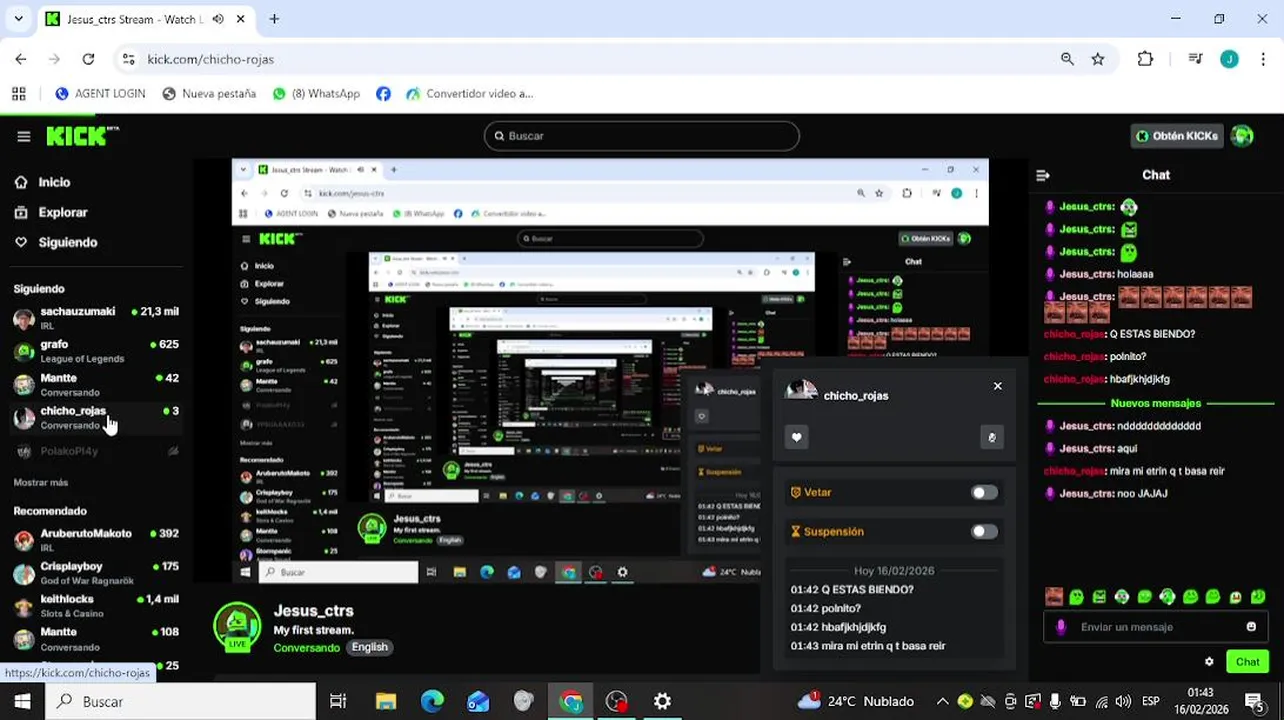Screen dimensions: 1284x720
Task: Open the Kick hamburger menu
Action: click(23, 136)
